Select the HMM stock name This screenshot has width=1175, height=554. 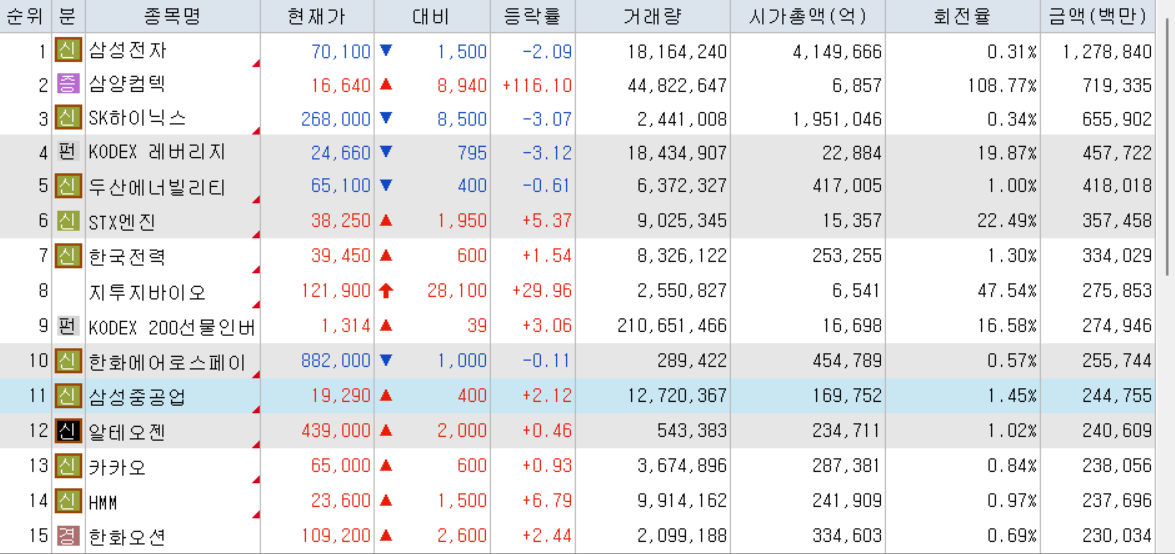103,502
